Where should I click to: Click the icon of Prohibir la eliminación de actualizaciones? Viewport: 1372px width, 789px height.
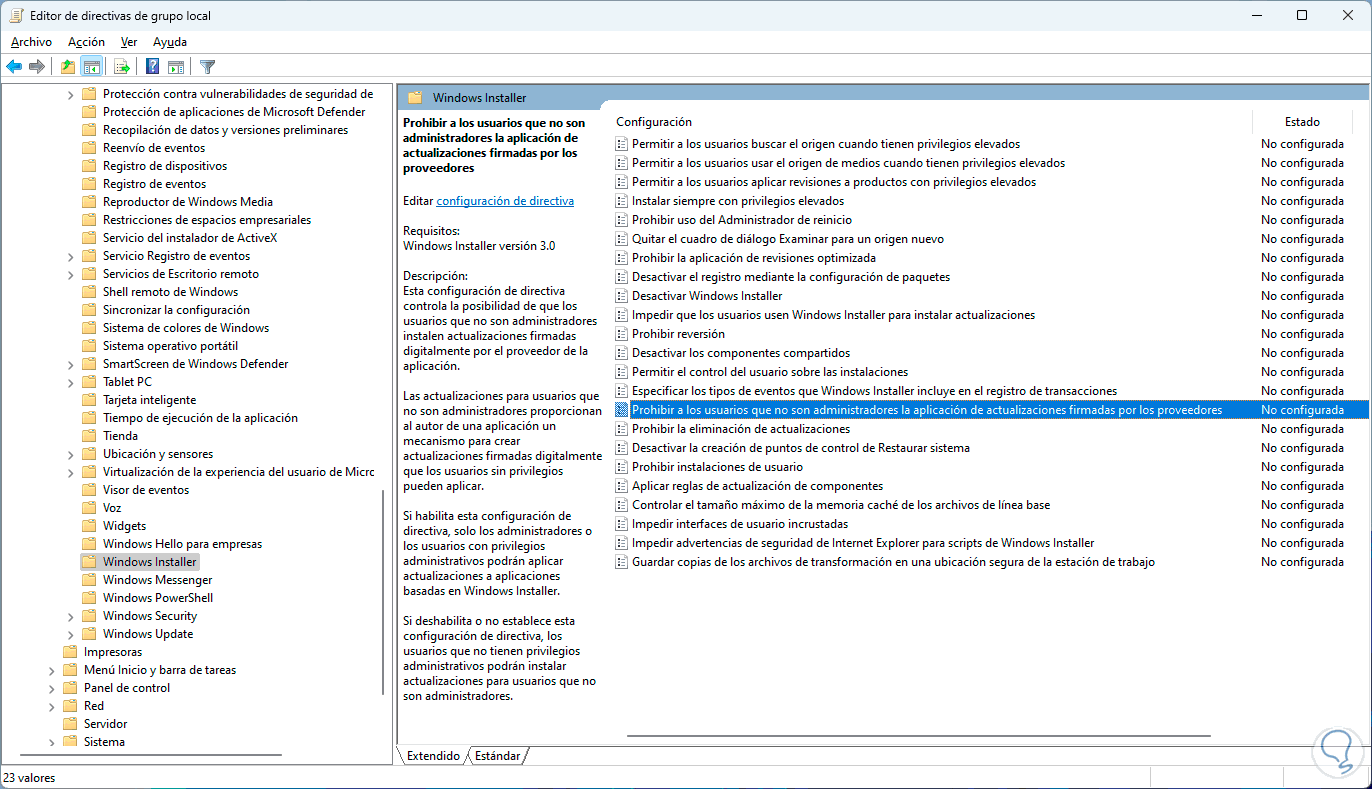621,429
